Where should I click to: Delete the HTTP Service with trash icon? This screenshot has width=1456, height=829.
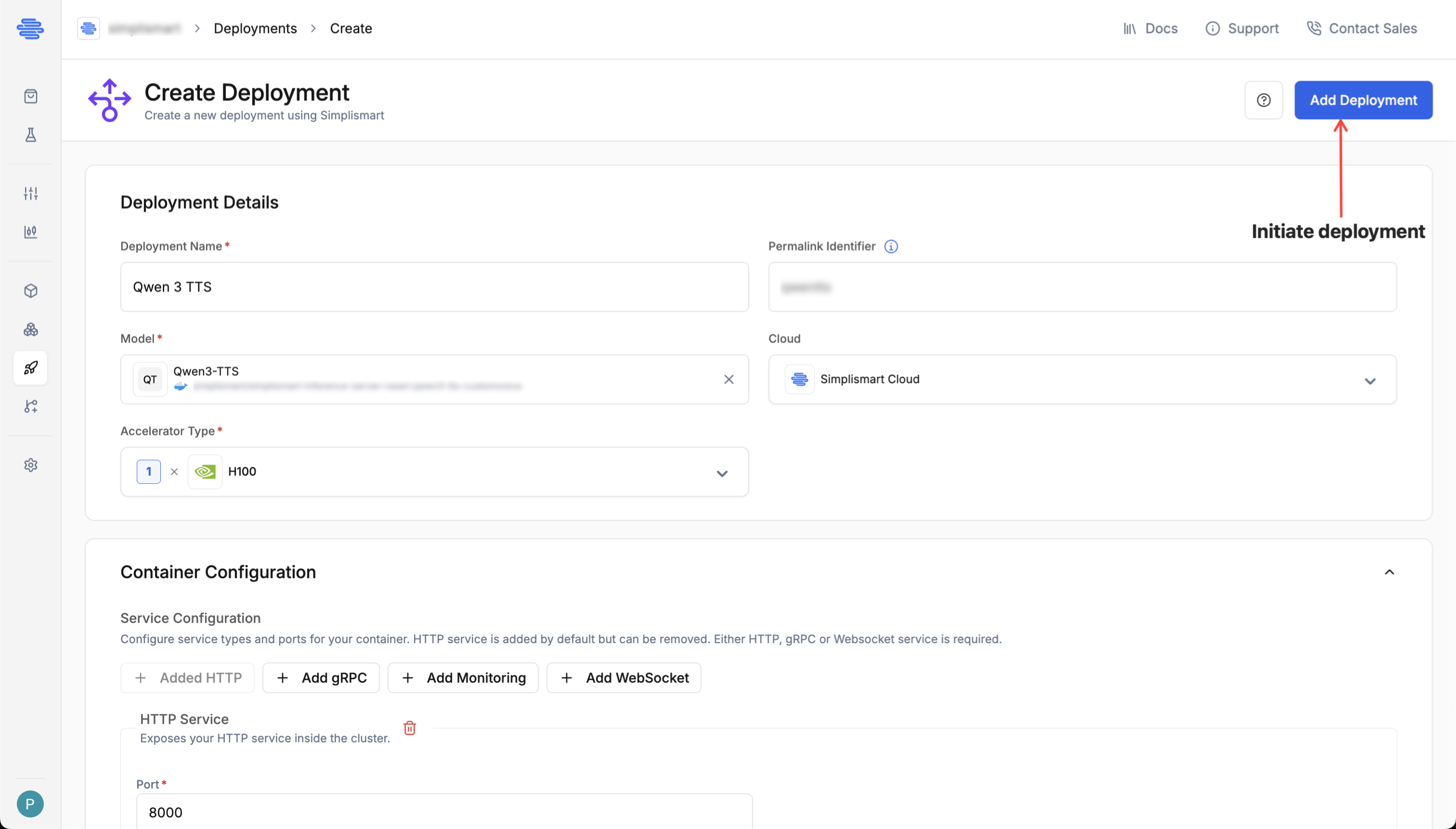click(409, 728)
